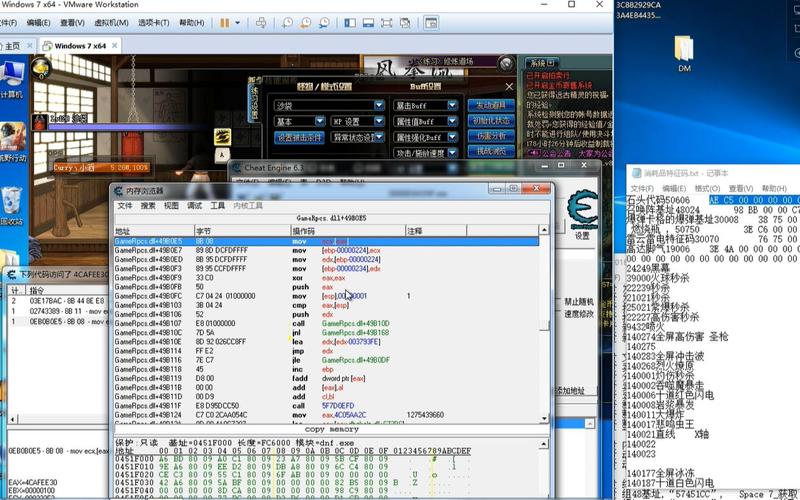800x500 pixels.
Task: Expand the 属性强化Buff dropdown
Action: click(452, 137)
